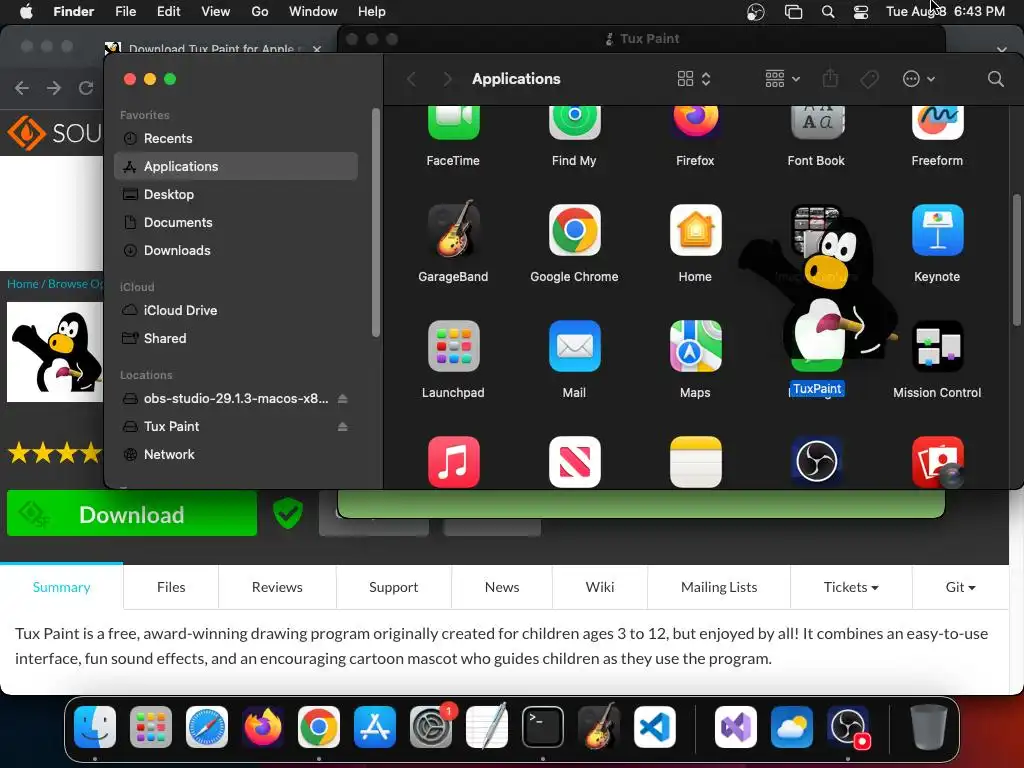Image resolution: width=1024 pixels, height=768 pixels.
Task: Open Safari from the Dock
Action: (x=206, y=727)
